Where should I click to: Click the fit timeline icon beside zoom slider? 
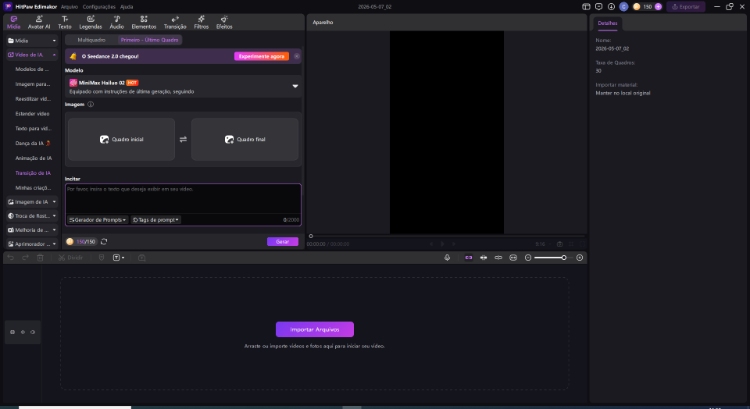pos(513,258)
